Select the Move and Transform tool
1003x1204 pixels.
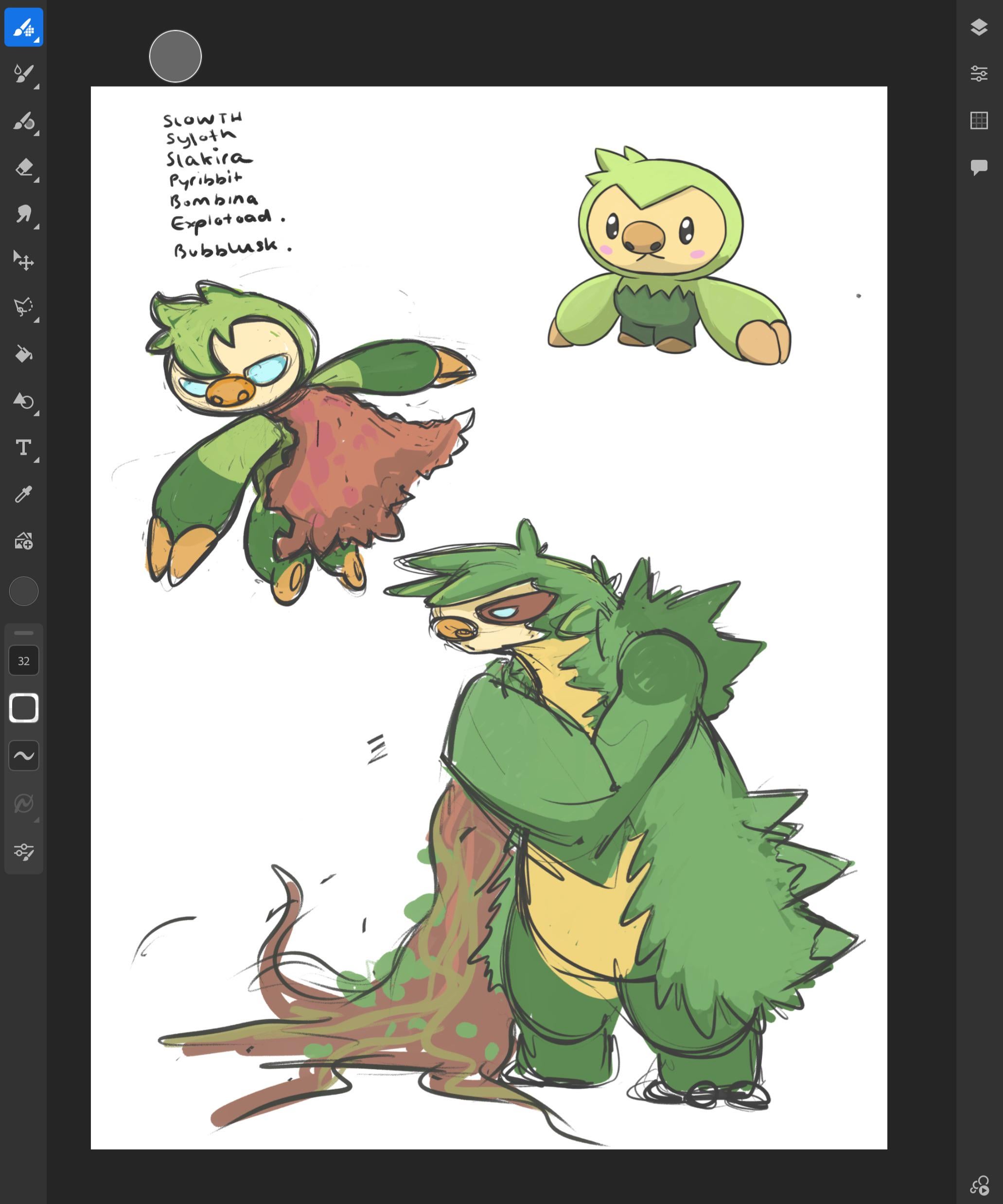(23, 261)
